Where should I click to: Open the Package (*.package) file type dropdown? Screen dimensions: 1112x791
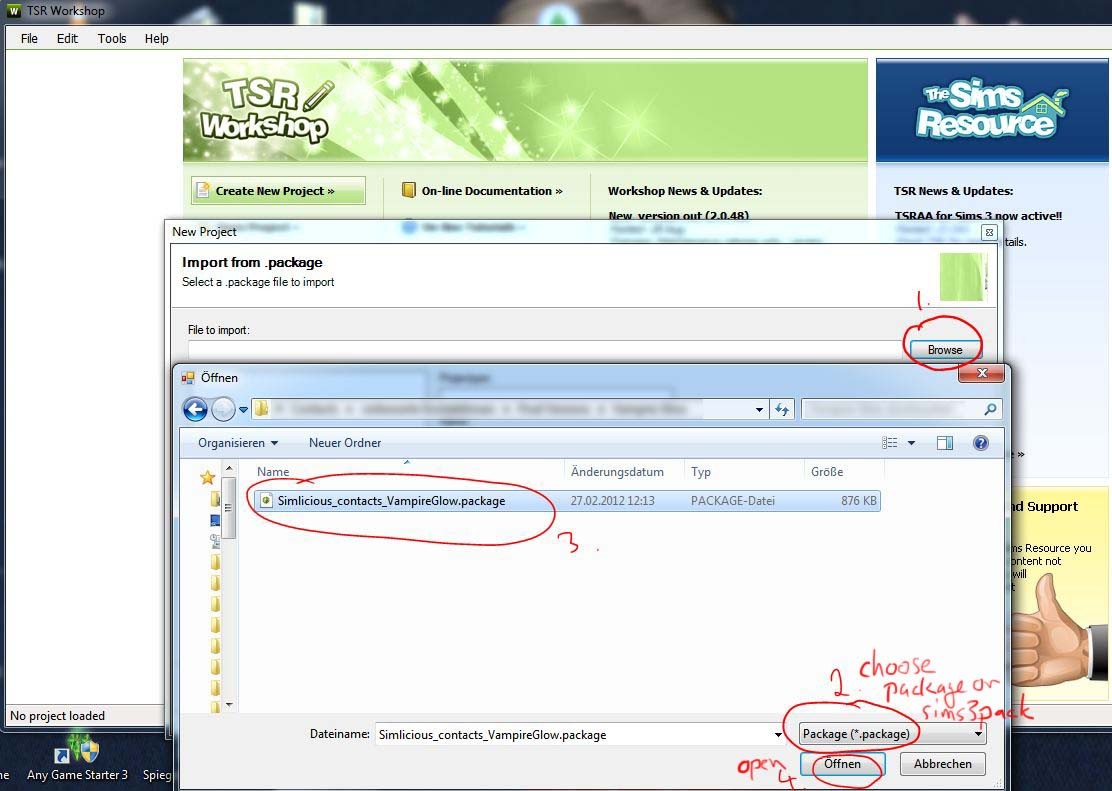892,734
